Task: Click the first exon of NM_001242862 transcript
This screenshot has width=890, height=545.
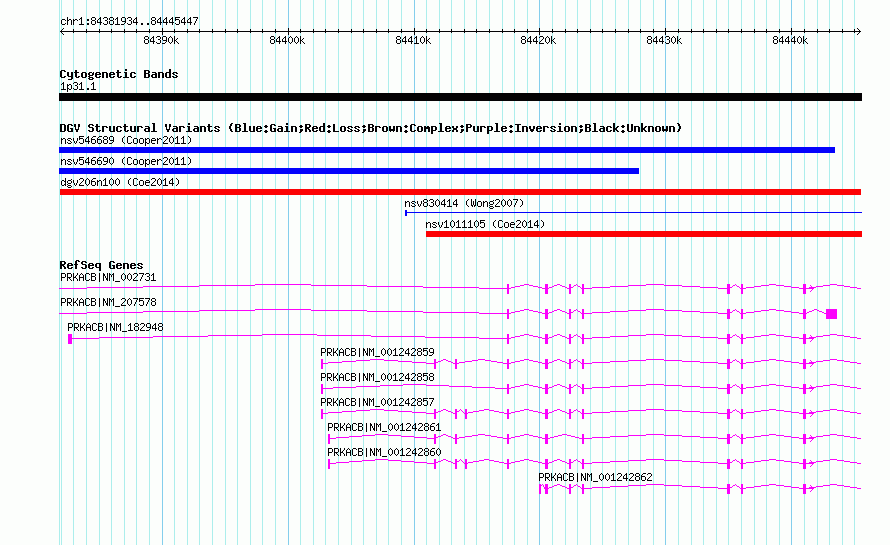Action: pos(541,489)
